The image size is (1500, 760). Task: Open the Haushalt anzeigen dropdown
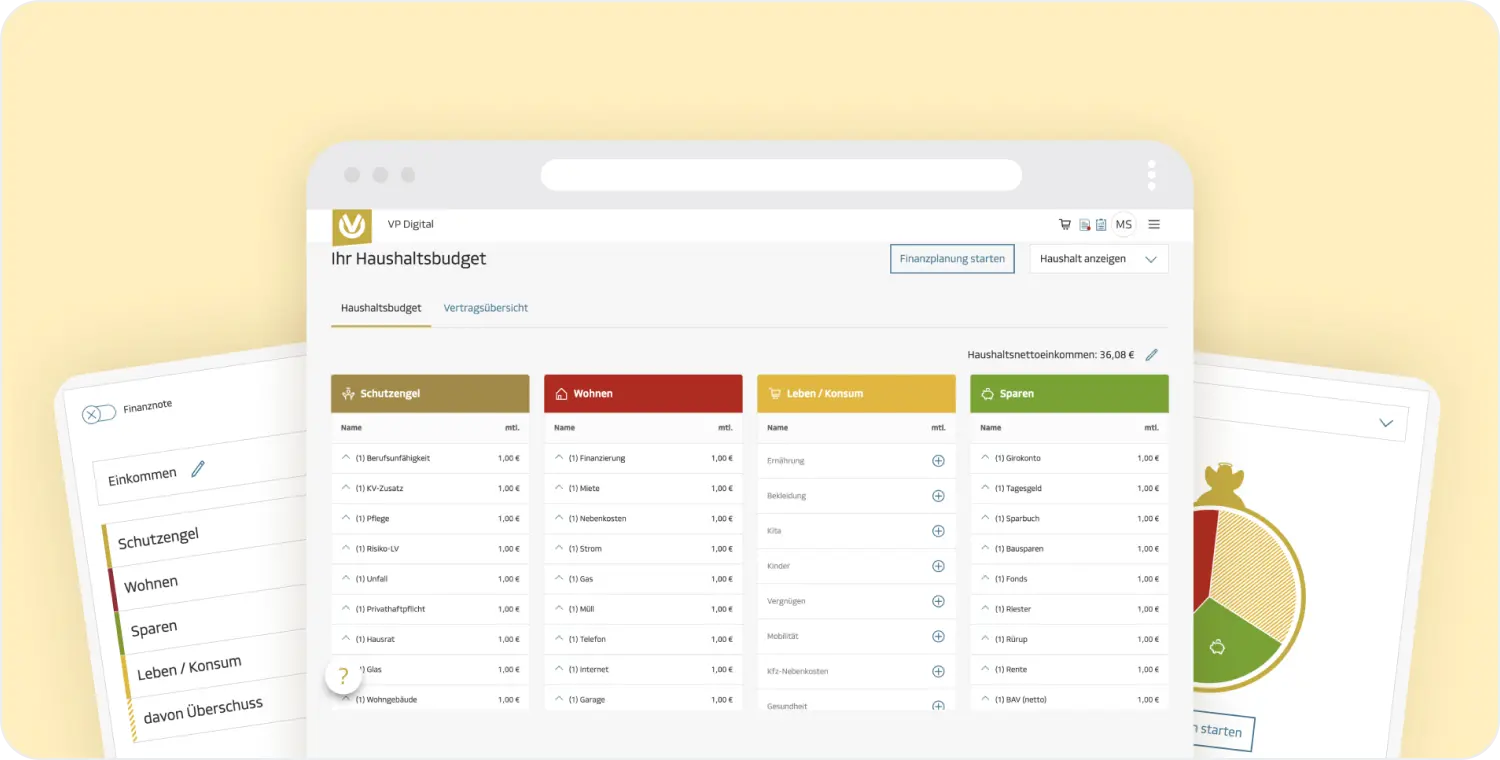1098,259
